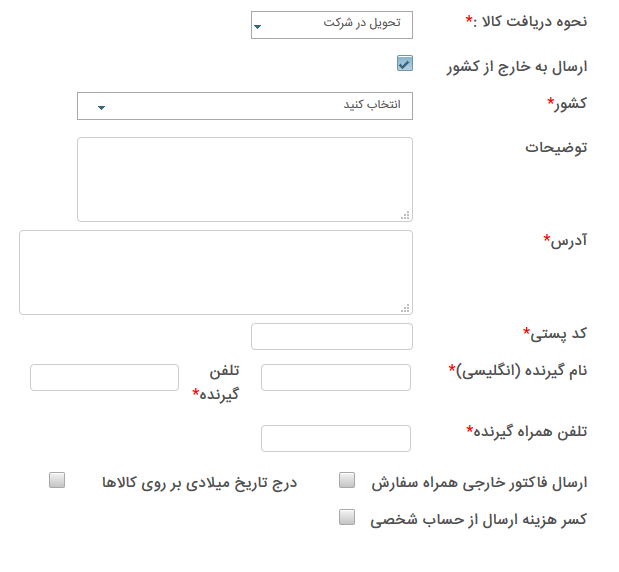The height and width of the screenshot is (572, 619).
Task: Focus the تلفن گیرنده input field
Action: (x=104, y=377)
